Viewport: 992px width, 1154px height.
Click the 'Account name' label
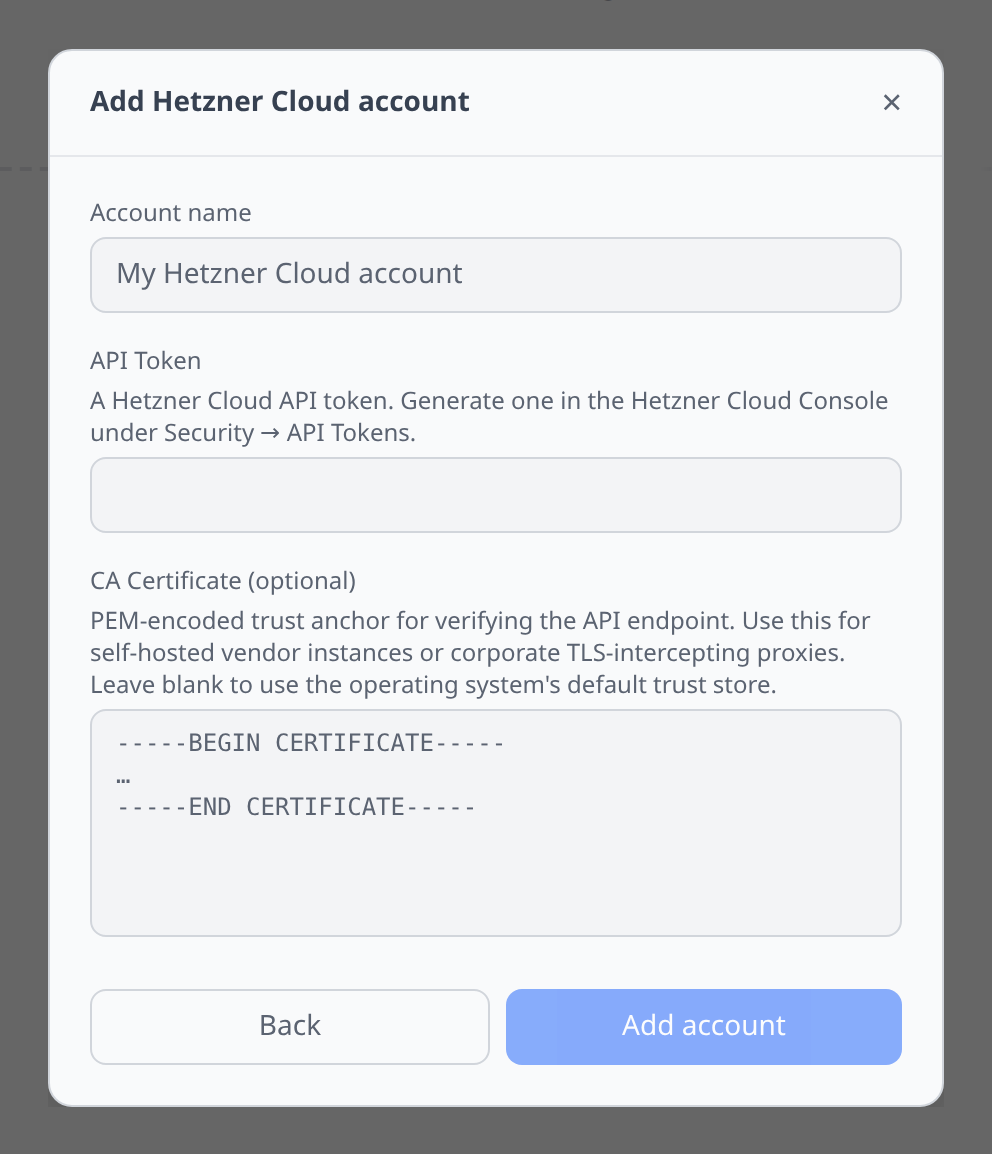(171, 213)
